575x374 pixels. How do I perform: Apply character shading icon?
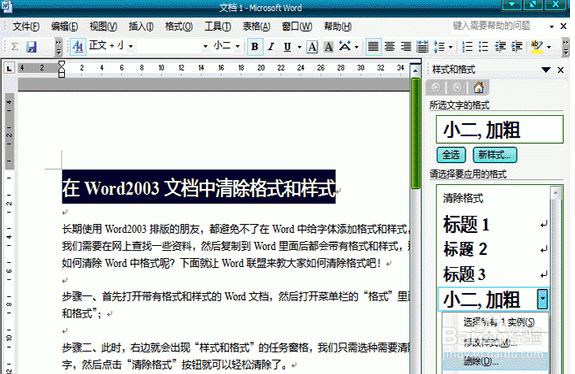[329, 47]
